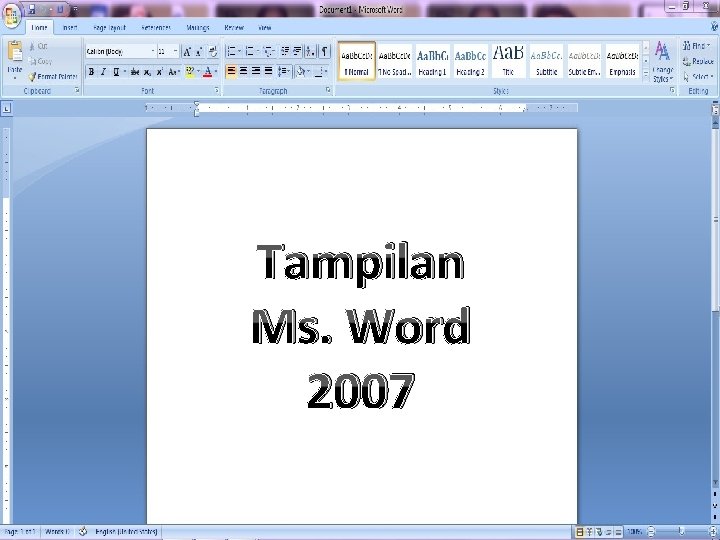Click the proofing errors status icon
The image size is (720, 540).
[x=83, y=532]
